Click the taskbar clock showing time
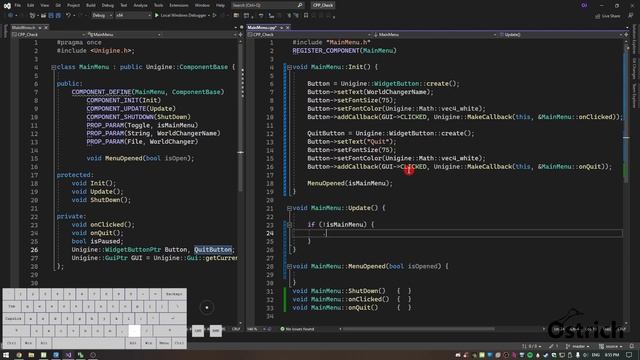The height and width of the screenshot is (360, 640). pos(612,355)
